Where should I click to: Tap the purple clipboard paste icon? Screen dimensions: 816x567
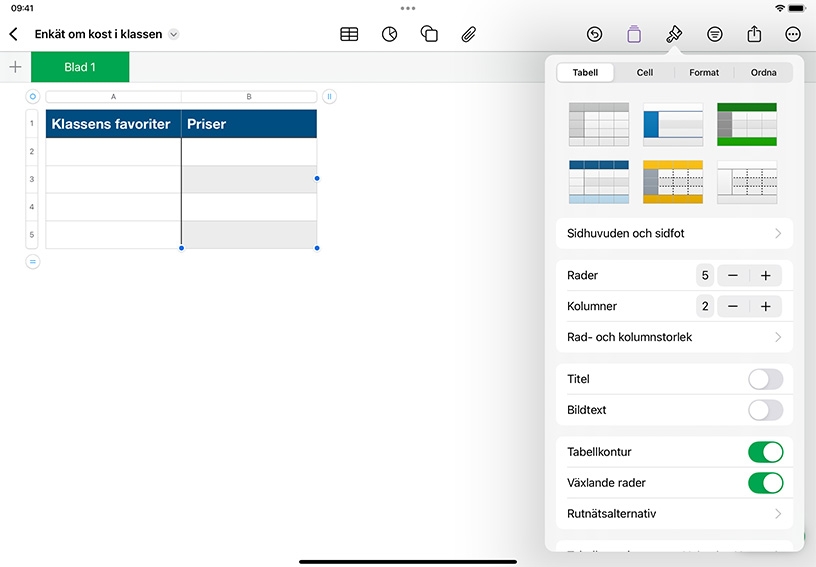[x=634, y=34]
